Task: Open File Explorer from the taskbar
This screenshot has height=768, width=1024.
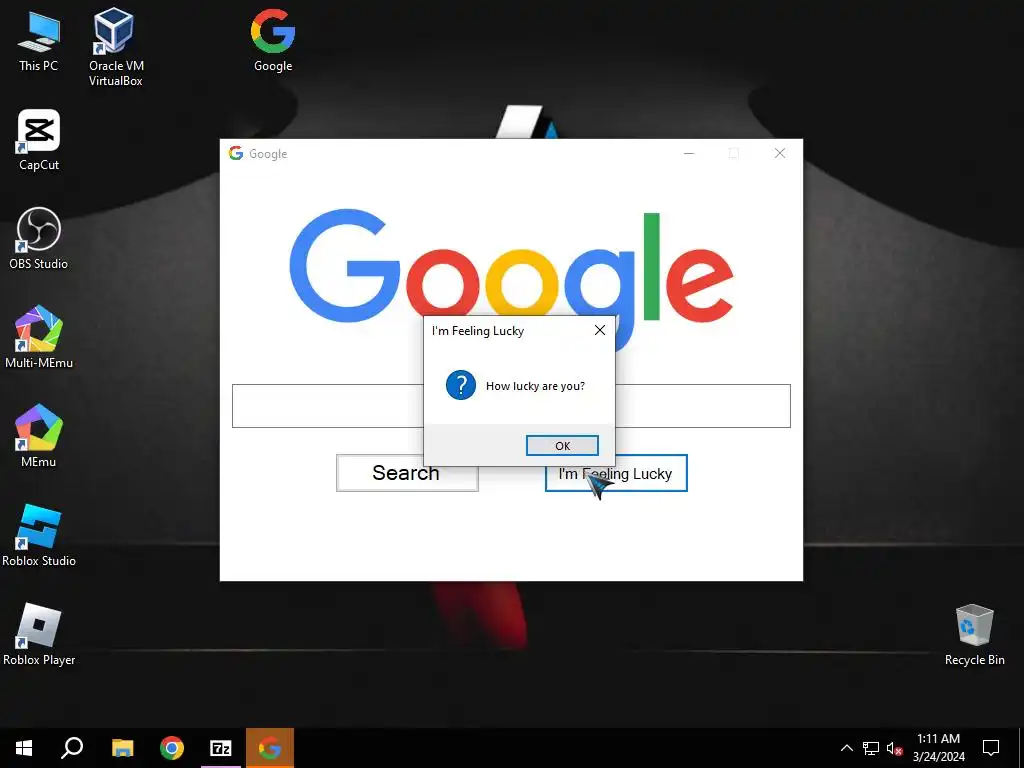Action: click(123, 748)
